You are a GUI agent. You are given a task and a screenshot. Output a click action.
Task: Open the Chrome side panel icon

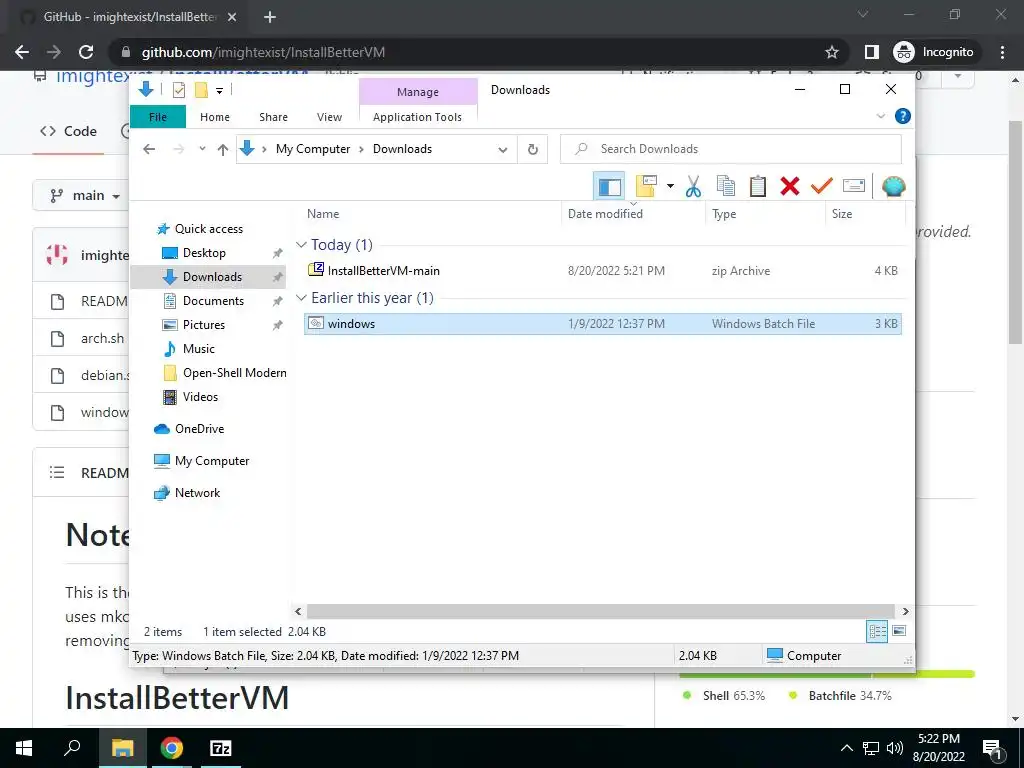click(871, 52)
